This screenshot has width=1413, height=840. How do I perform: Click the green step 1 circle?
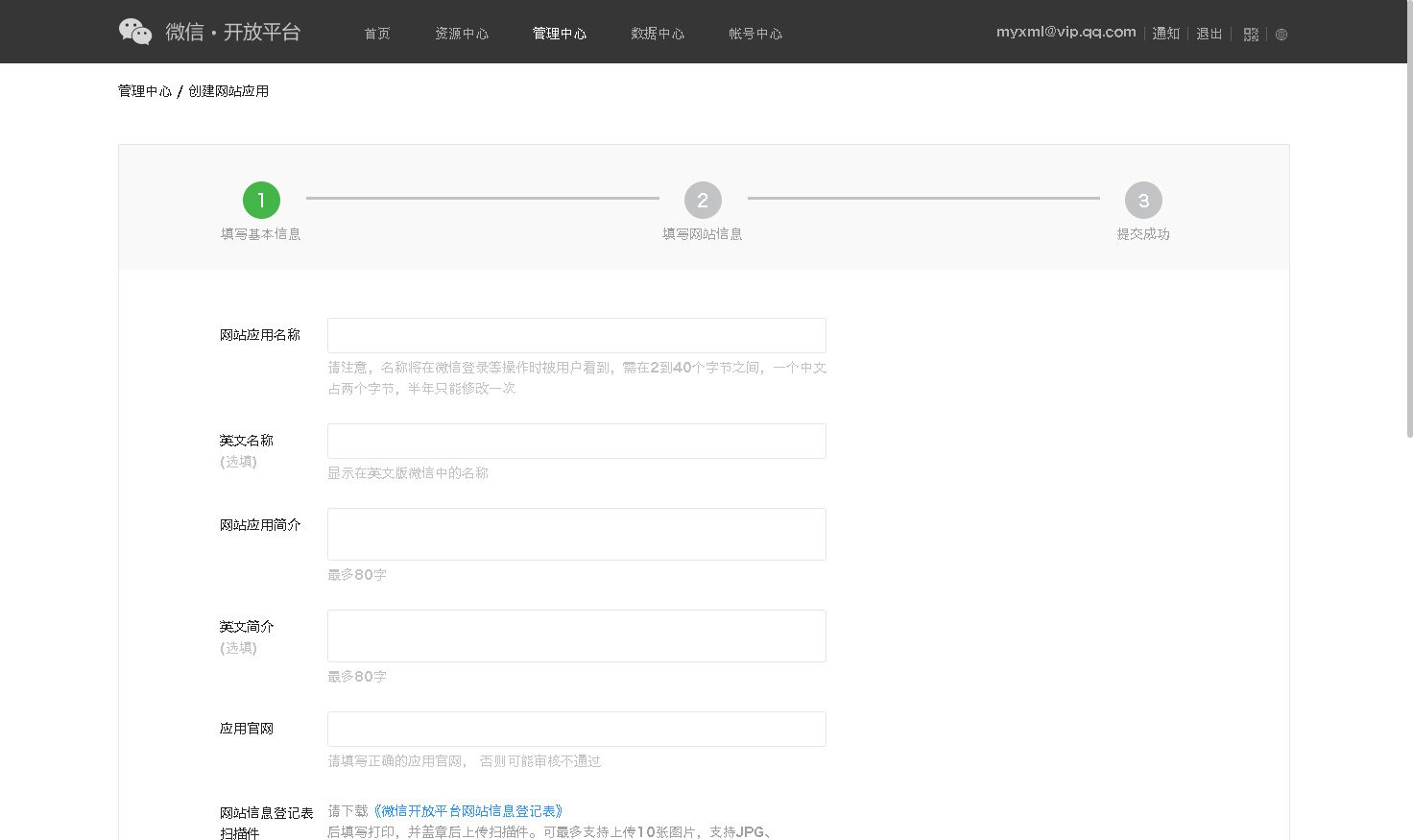[261, 201]
